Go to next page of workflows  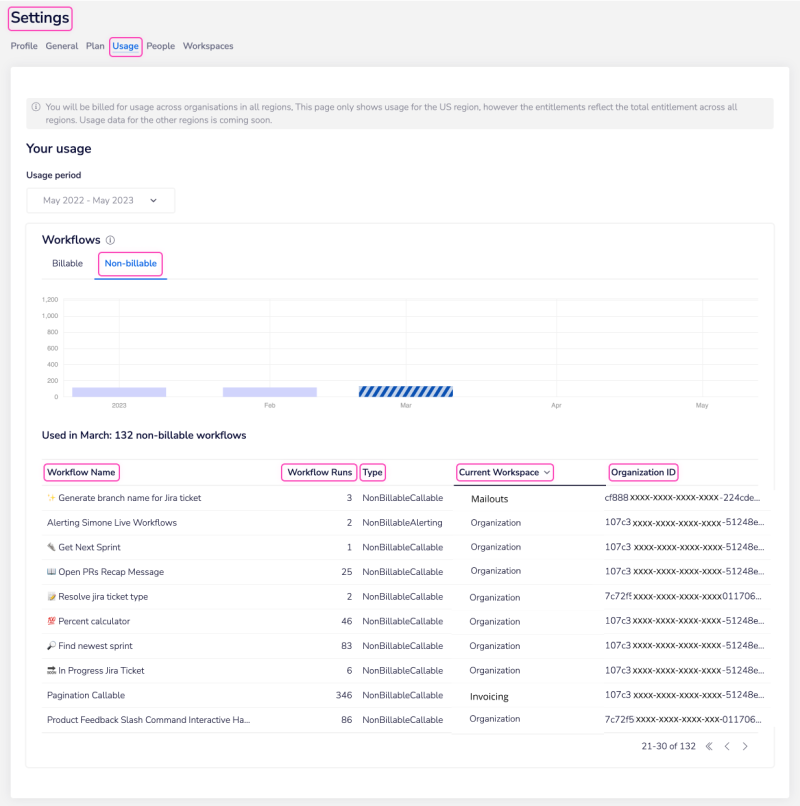745,746
